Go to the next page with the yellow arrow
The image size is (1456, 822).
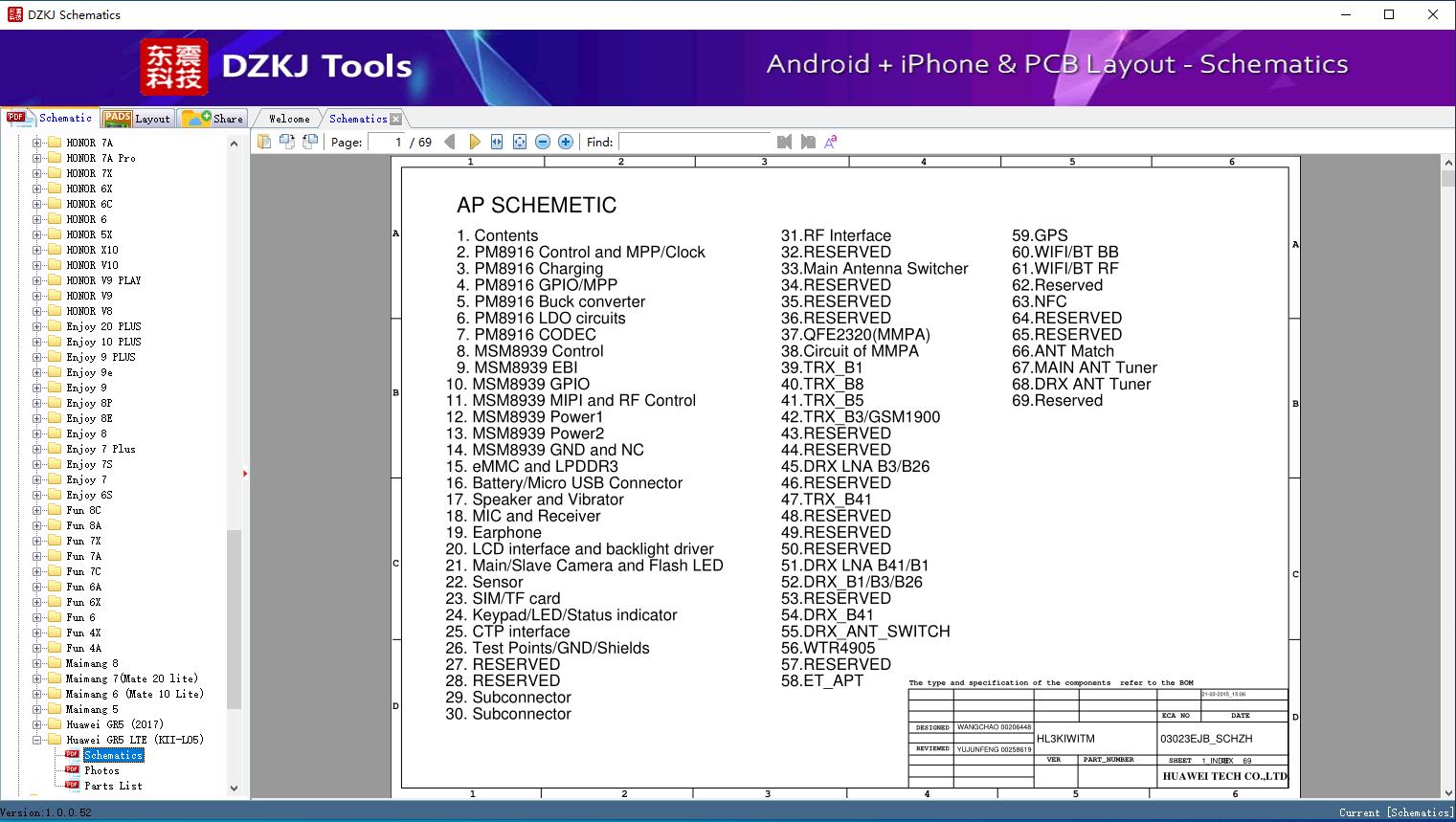tap(474, 142)
